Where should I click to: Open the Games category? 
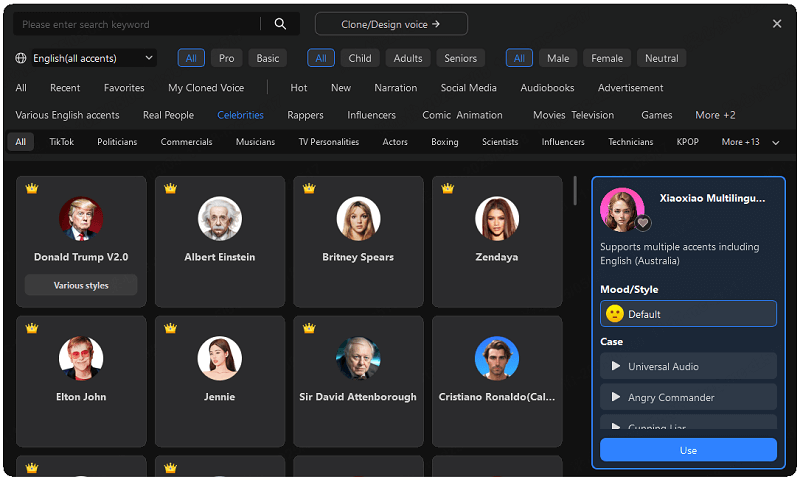pyautogui.click(x=657, y=115)
